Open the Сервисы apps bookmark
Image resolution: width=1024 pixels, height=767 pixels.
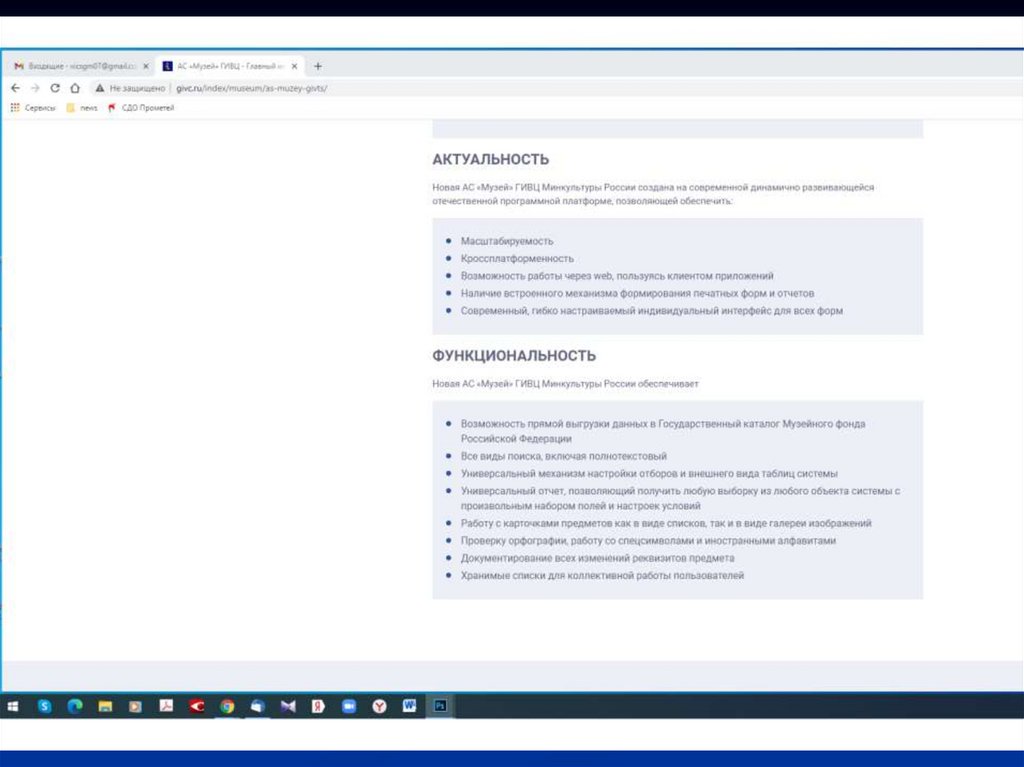point(33,108)
